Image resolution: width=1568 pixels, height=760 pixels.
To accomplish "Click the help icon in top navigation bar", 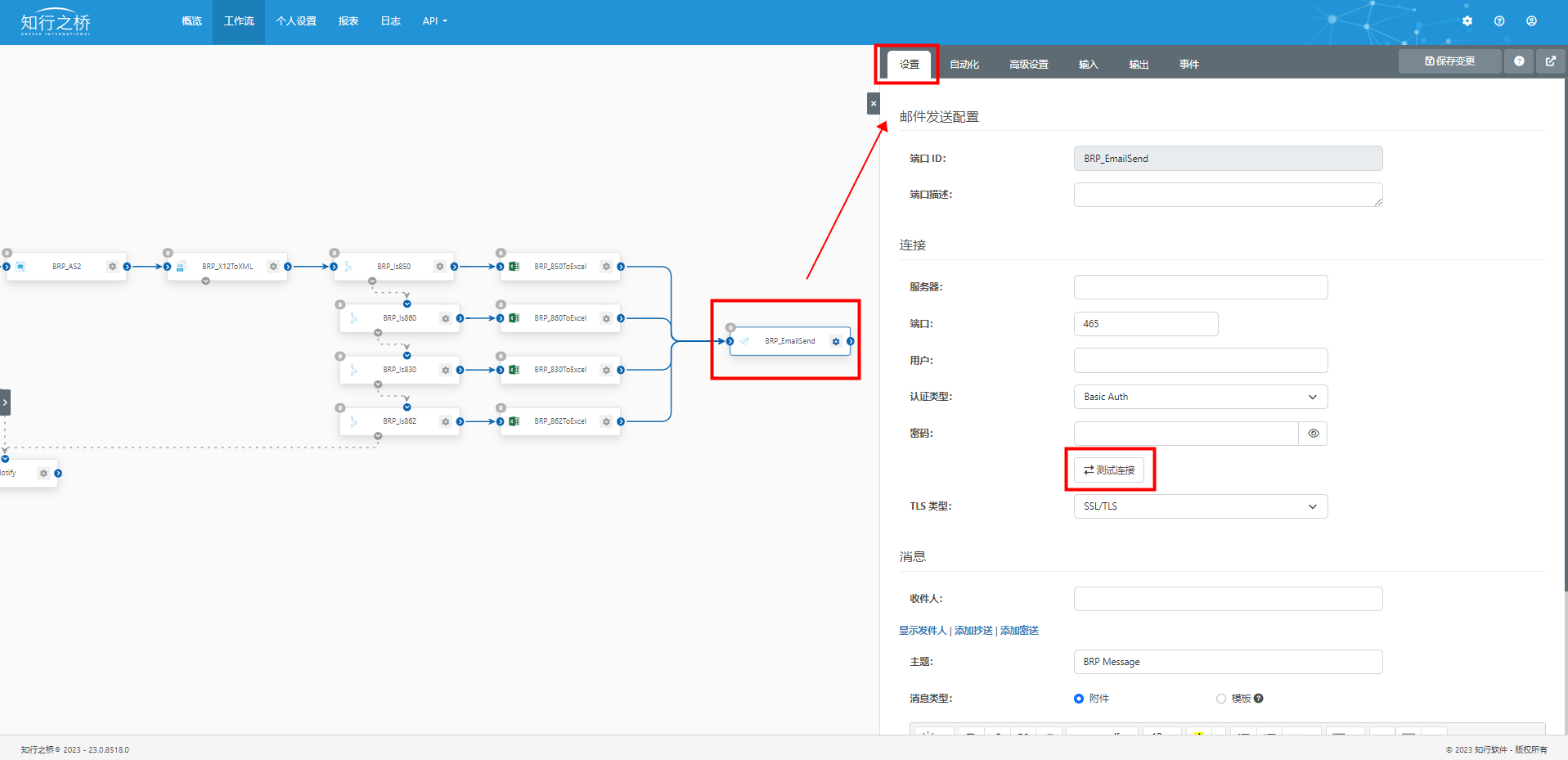I will pos(1498,21).
